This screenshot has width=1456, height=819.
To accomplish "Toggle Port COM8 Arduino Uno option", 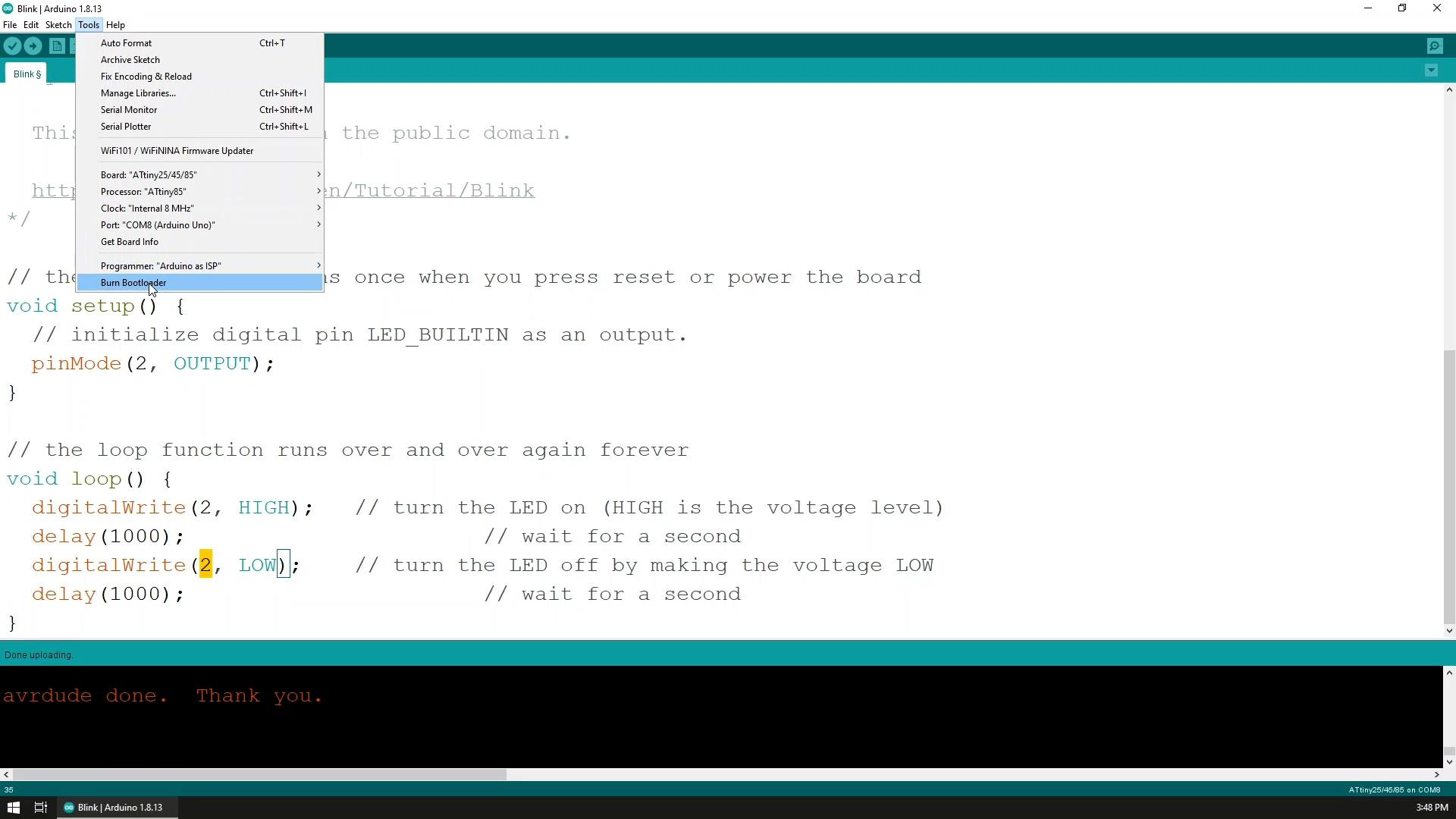I will pos(158,225).
